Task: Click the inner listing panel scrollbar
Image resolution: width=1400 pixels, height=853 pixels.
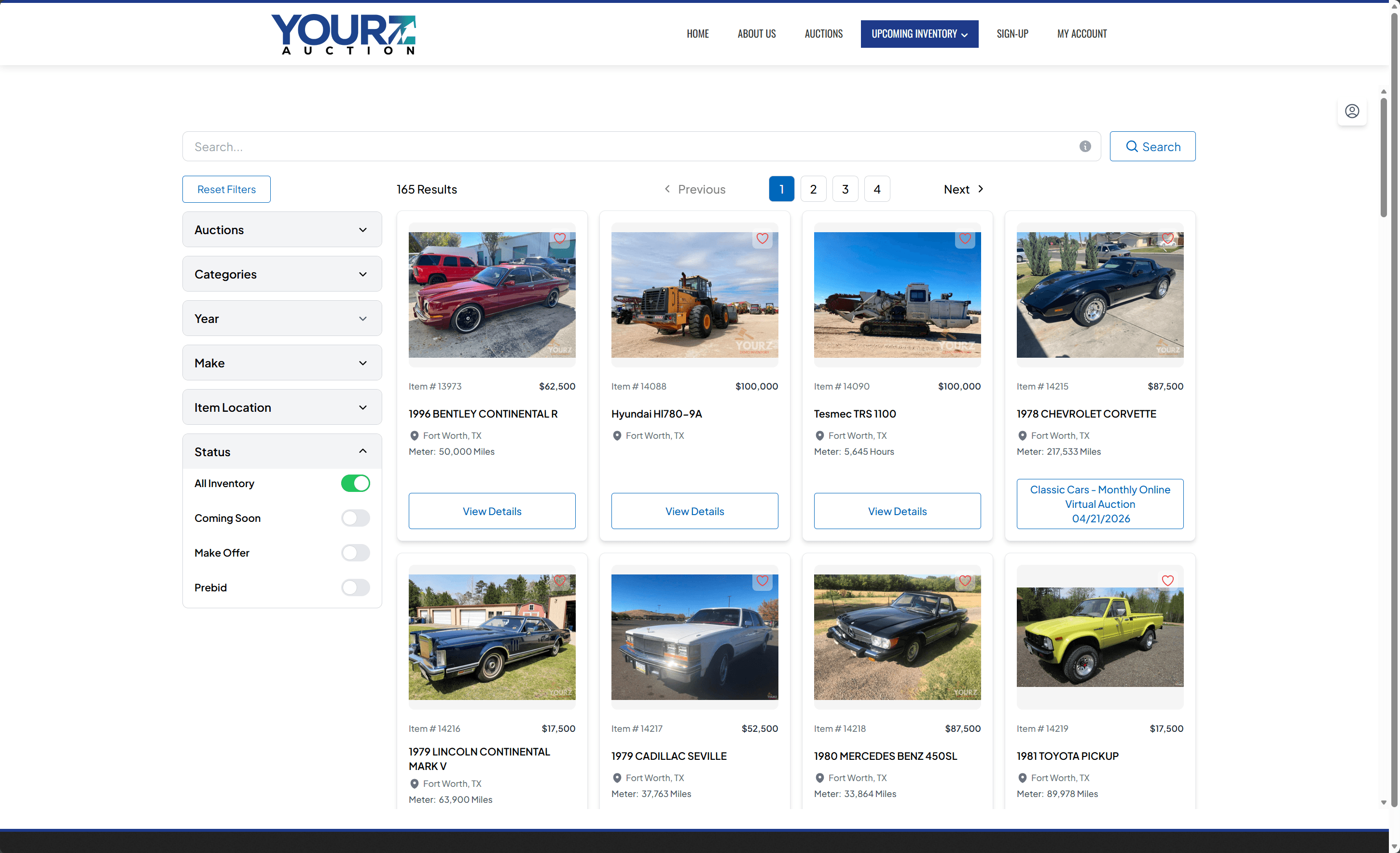Action: click(1384, 157)
